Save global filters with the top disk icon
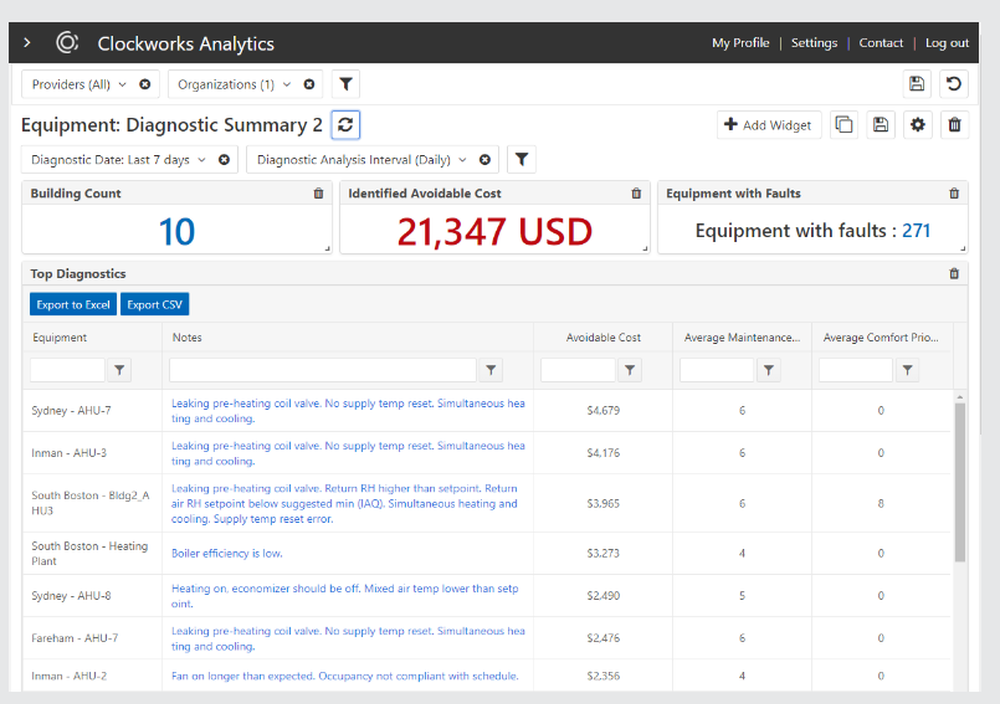 click(x=916, y=84)
